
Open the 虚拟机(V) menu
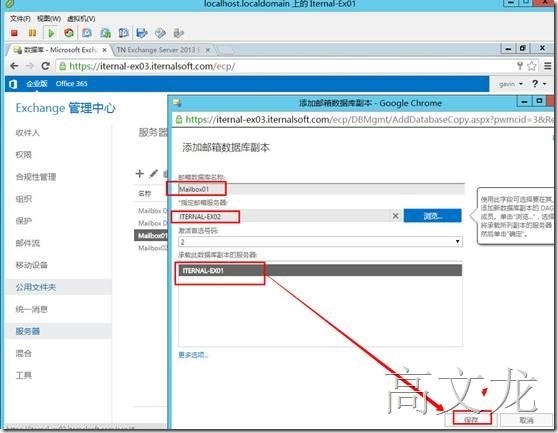(81, 19)
